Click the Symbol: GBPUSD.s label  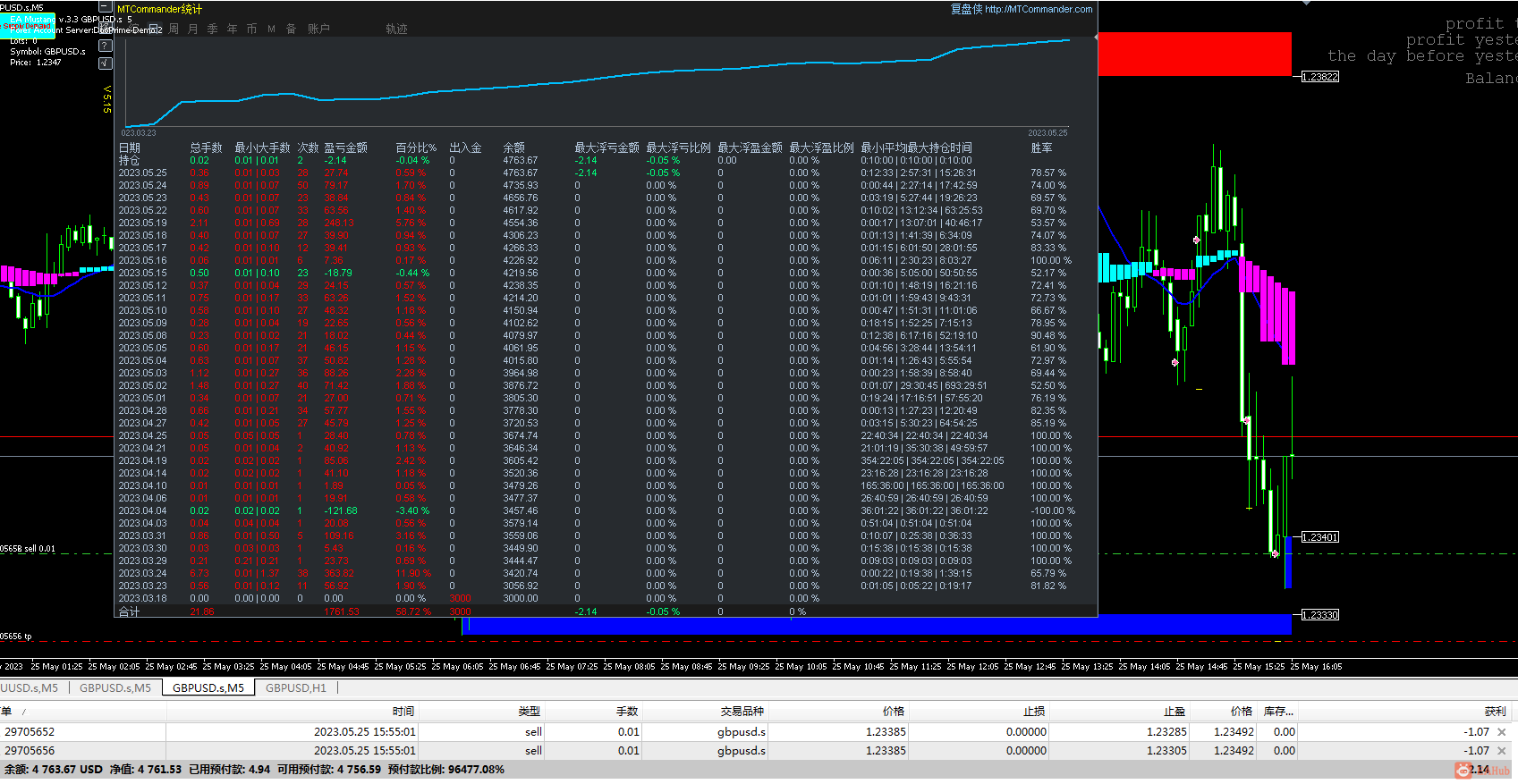47,52
